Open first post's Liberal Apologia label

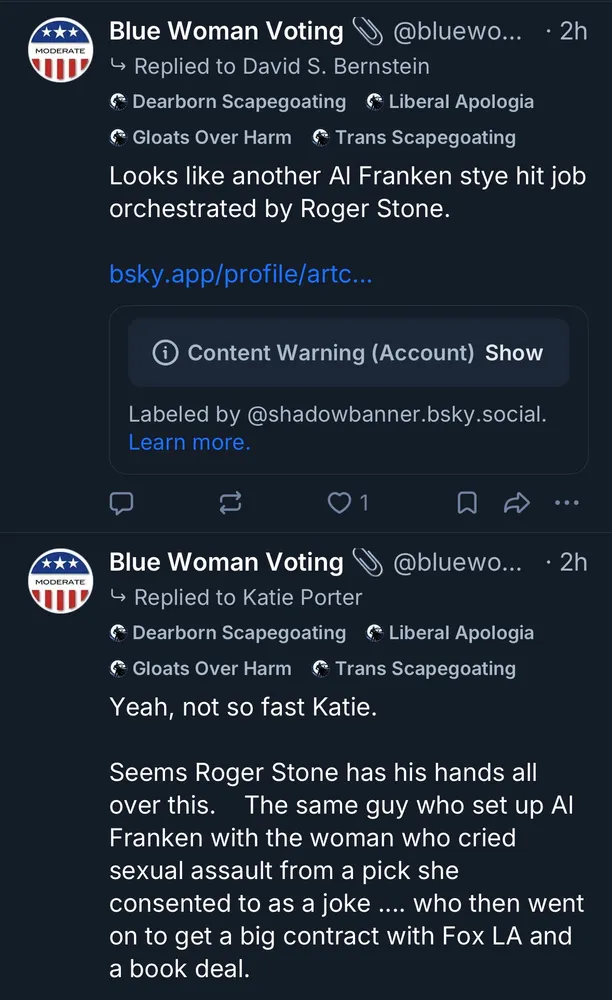point(450,102)
